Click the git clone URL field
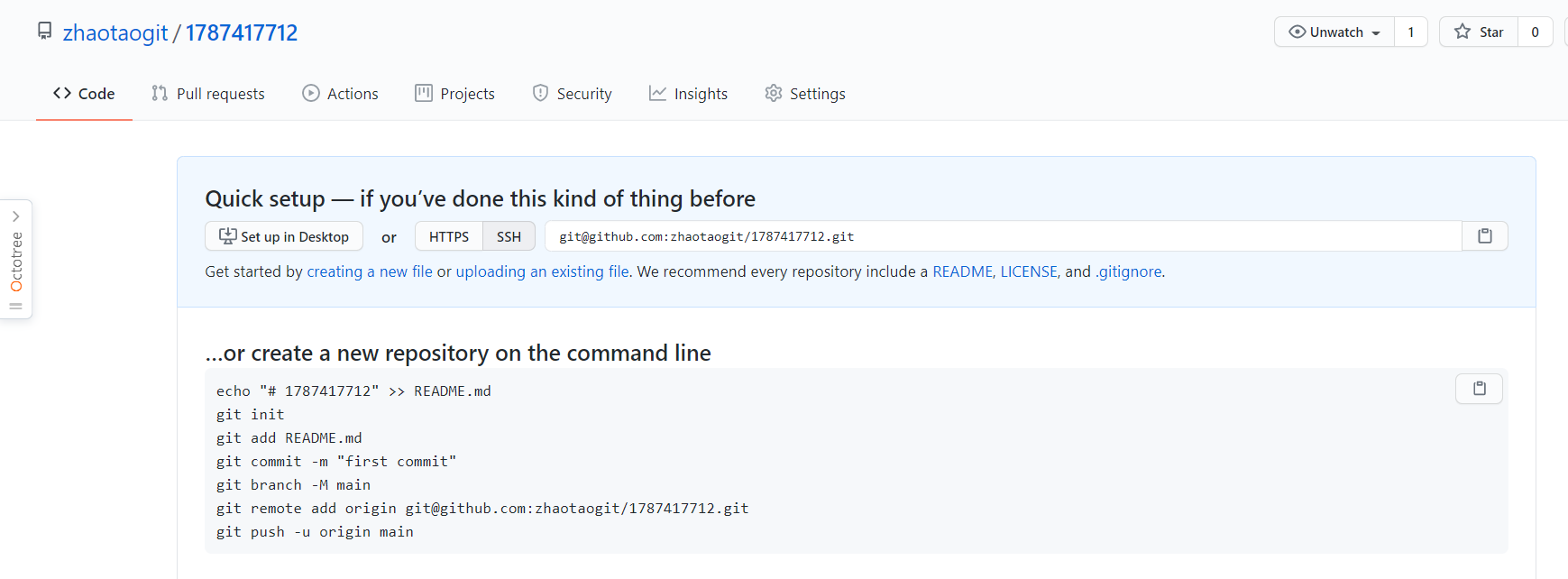The height and width of the screenshot is (579, 1568). [x=1004, y=236]
